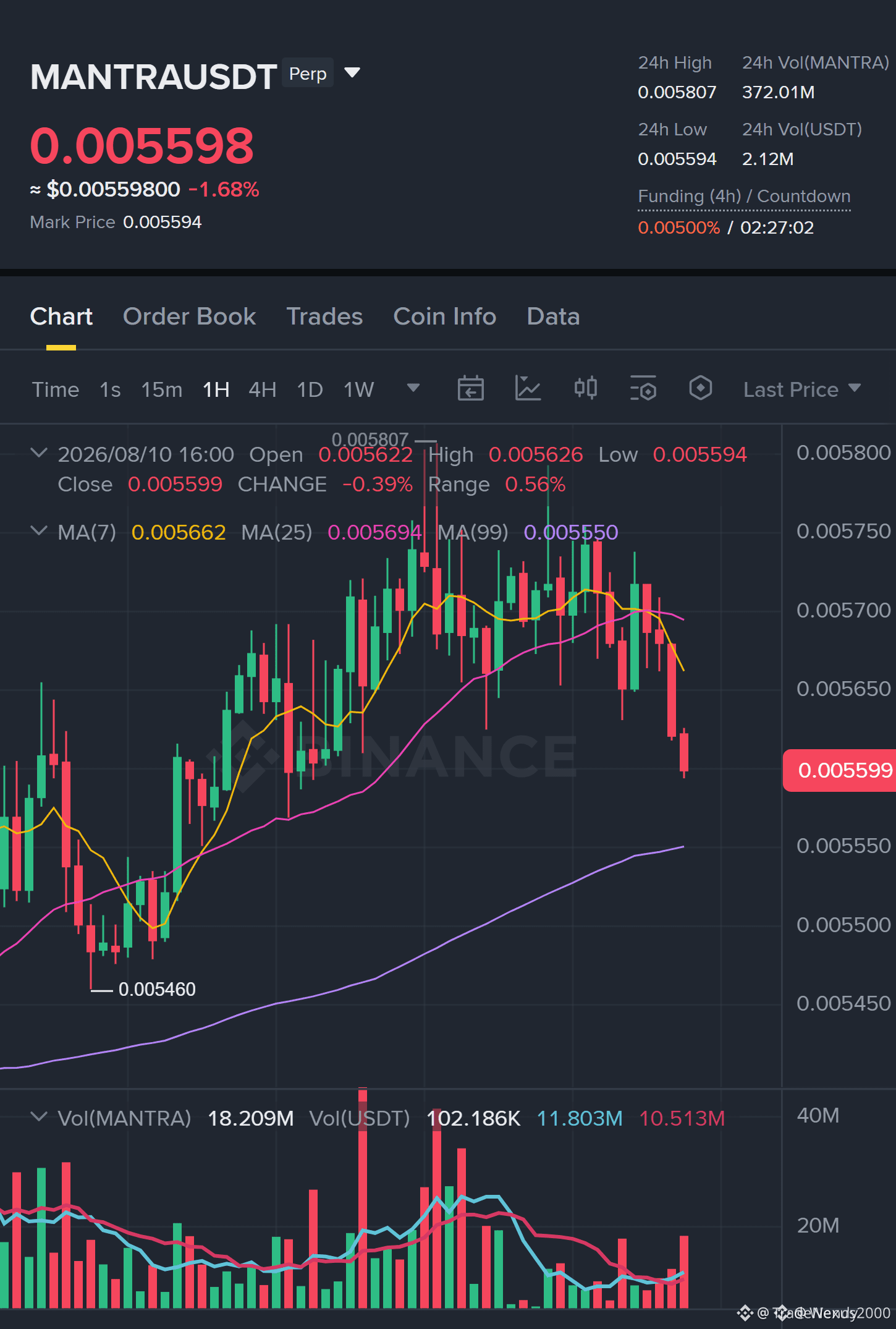Viewport: 896px width, 1329px height.
Task: Click the 24h Vol(USDT) value 2.12M
Action: click(768, 159)
